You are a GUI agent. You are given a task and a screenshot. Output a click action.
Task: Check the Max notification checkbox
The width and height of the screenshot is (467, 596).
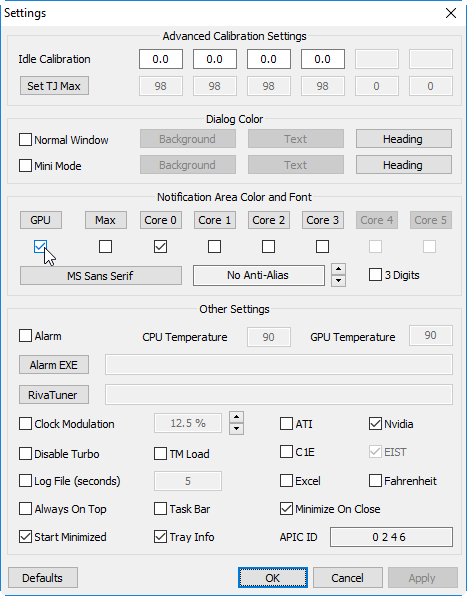pos(105,247)
